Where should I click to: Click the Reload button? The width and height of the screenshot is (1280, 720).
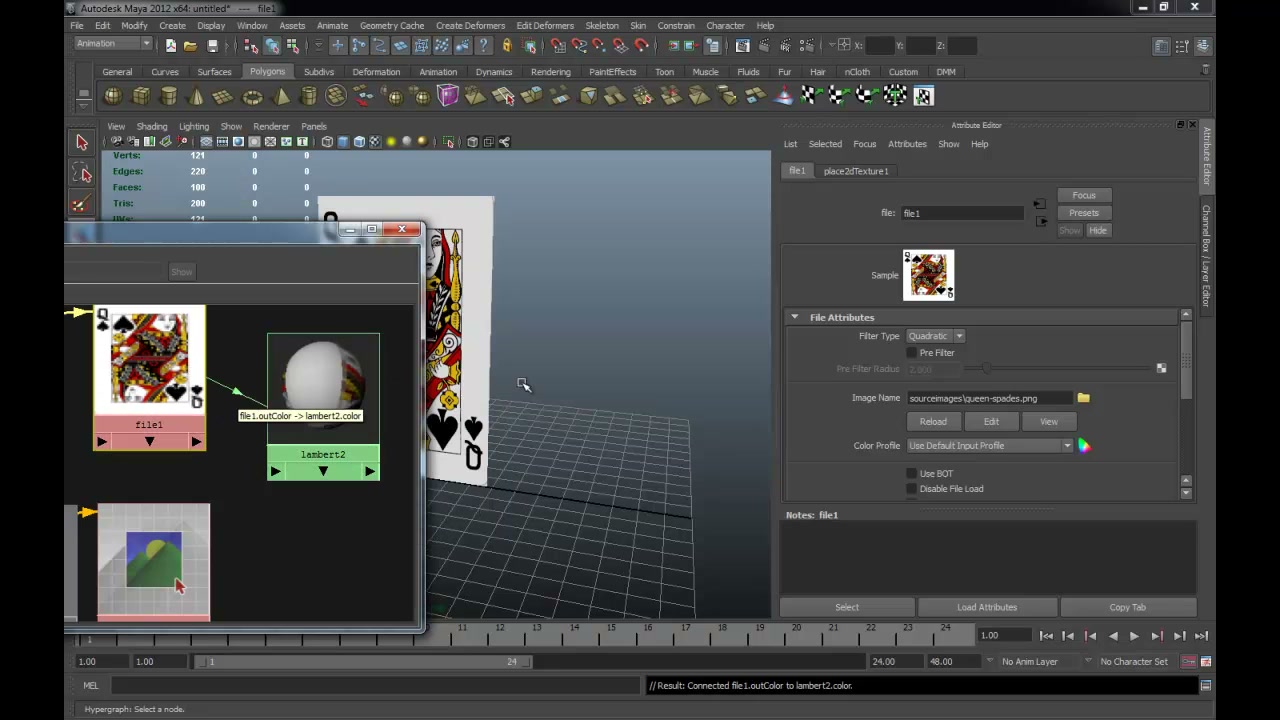933,422
